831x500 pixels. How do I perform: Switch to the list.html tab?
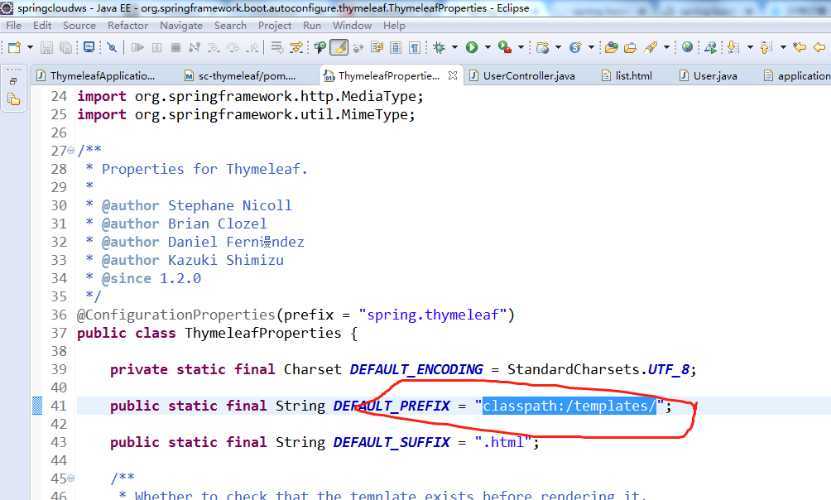[627, 76]
